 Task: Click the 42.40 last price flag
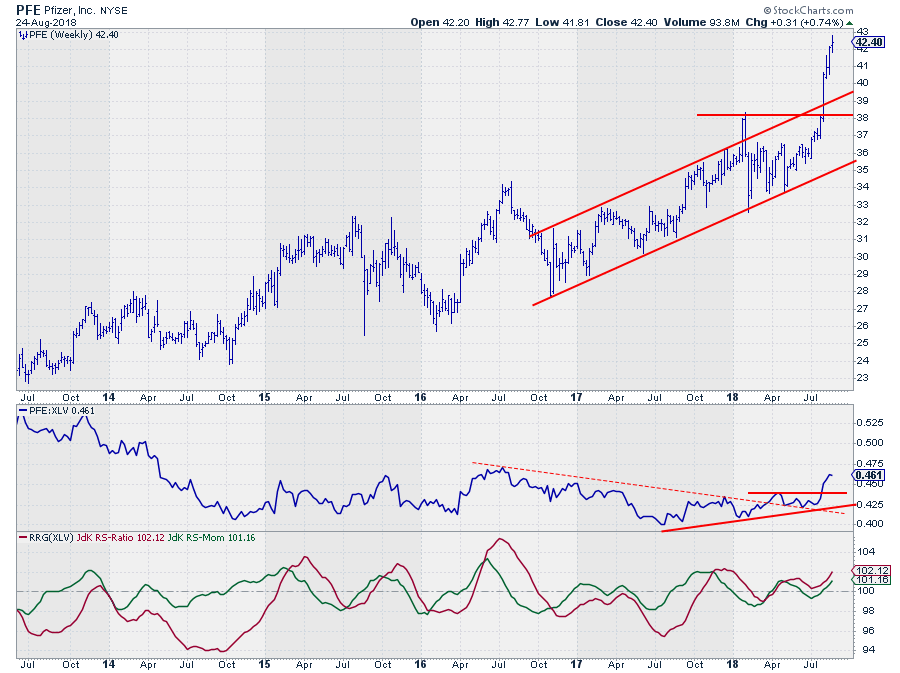[866, 42]
